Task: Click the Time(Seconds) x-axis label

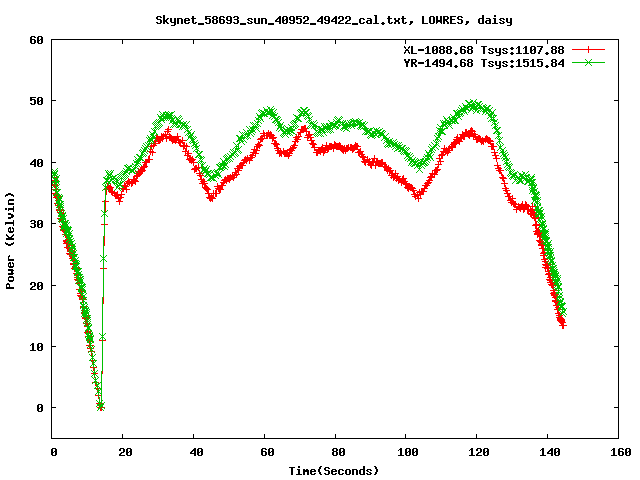Action: coord(335,470)
